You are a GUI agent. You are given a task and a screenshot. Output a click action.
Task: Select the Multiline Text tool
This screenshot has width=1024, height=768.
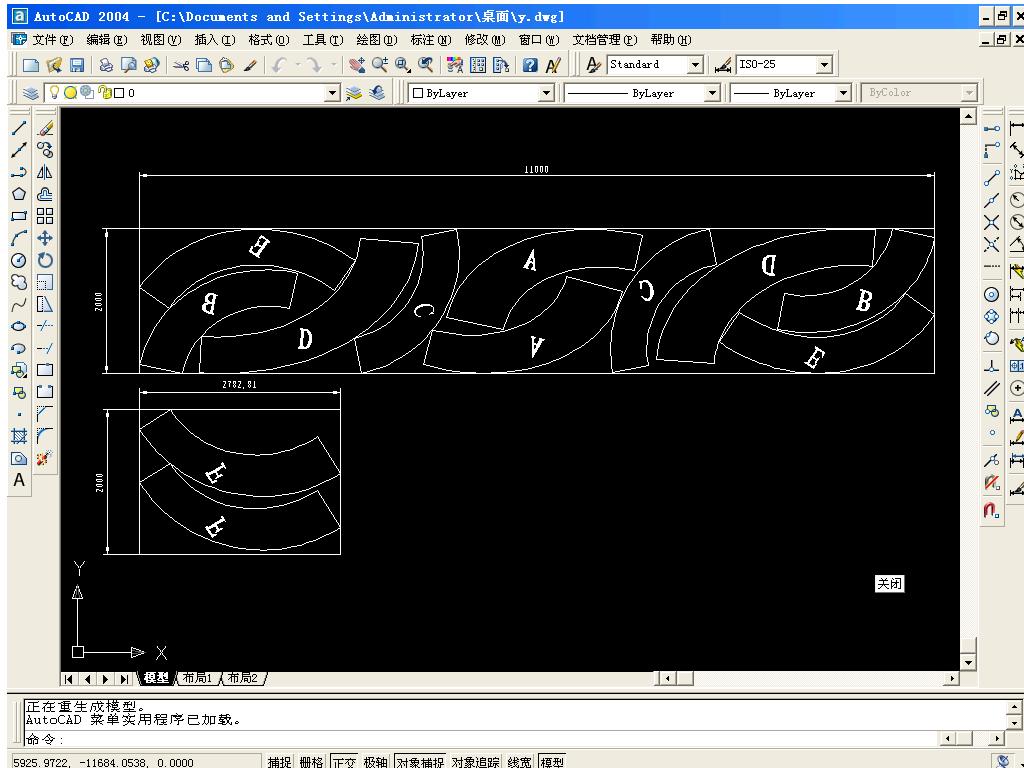pyautogui.click(x=19, y=480)
